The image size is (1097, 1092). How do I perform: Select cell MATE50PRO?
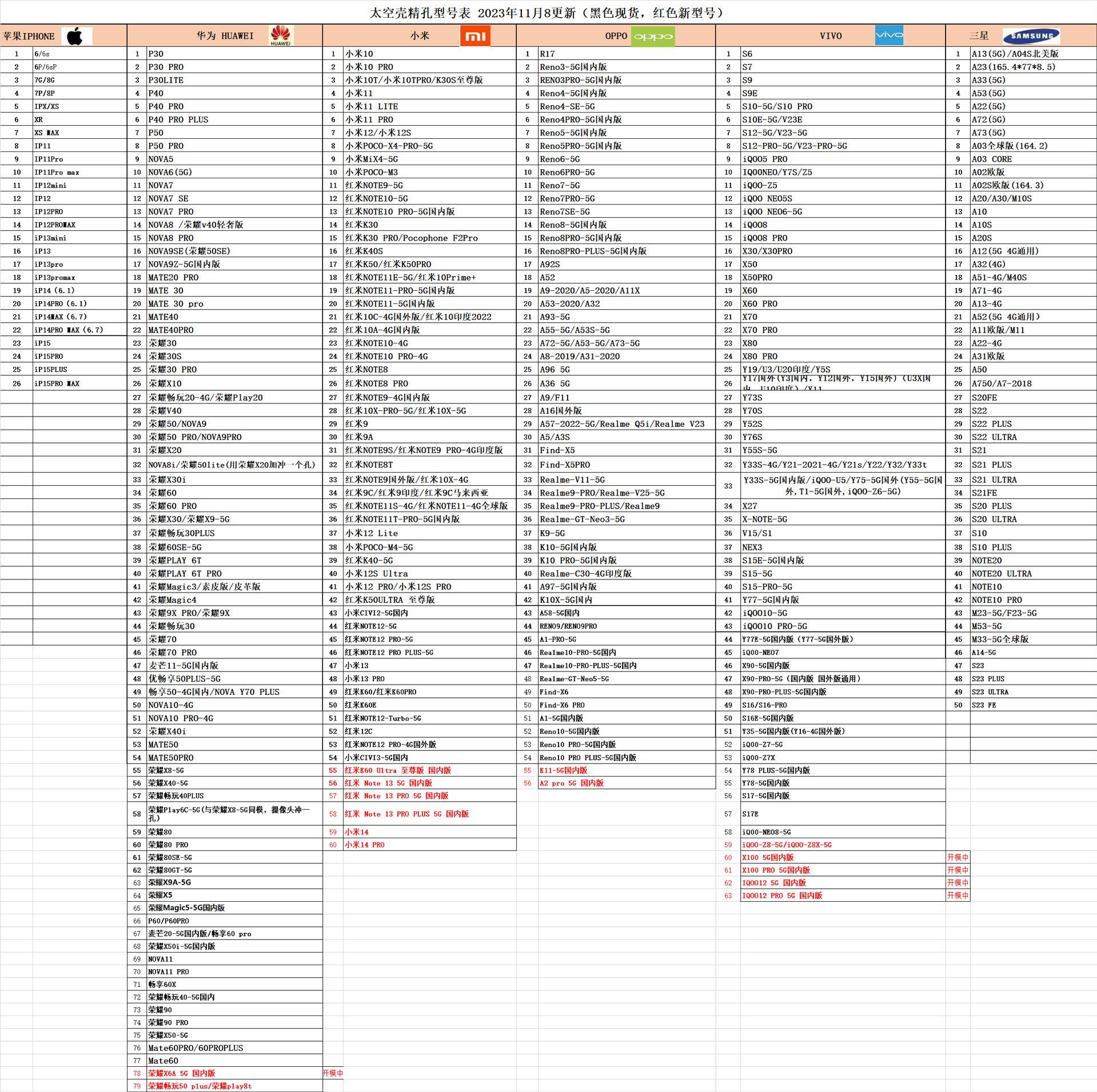(x=234, y=758)
